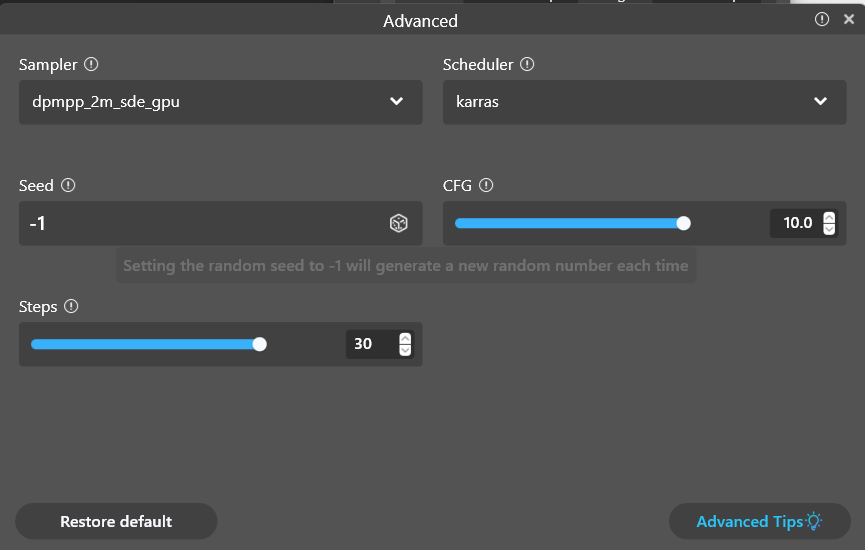The width and height of the screenshot is (865, 550).
Task: Click the Steps slider handle
Action: coord(260,344)
